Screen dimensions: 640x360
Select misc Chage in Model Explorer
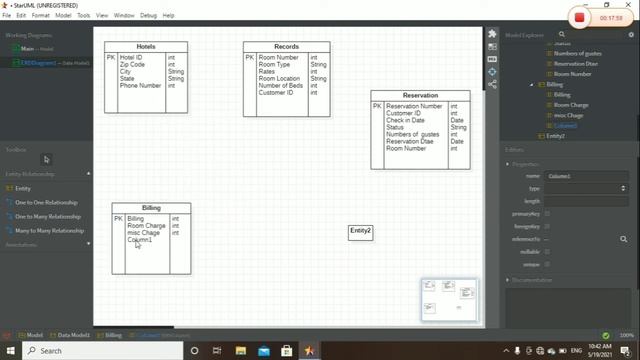[568, 116]
